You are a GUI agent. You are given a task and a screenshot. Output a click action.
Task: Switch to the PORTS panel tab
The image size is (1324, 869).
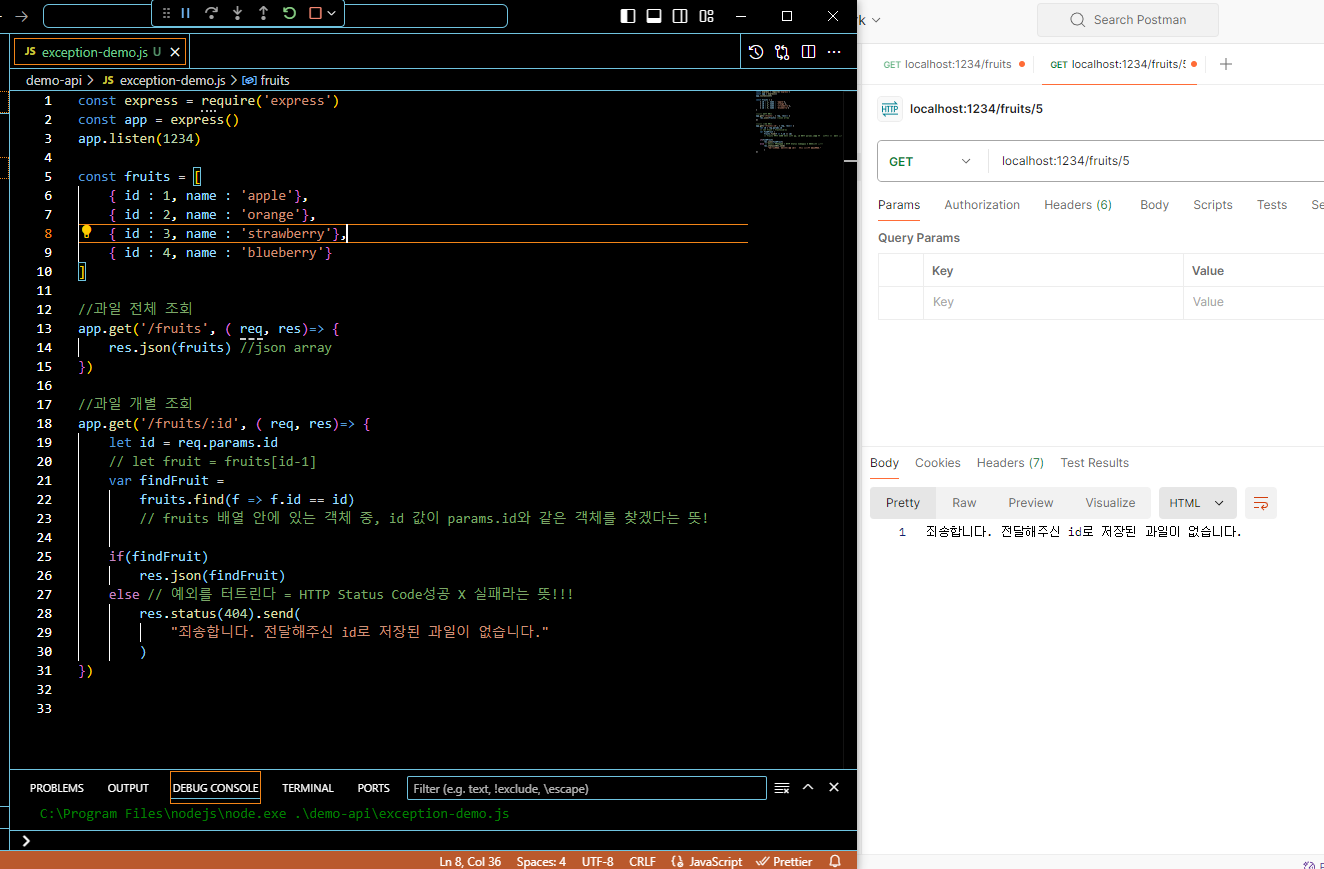pos(374,788)
